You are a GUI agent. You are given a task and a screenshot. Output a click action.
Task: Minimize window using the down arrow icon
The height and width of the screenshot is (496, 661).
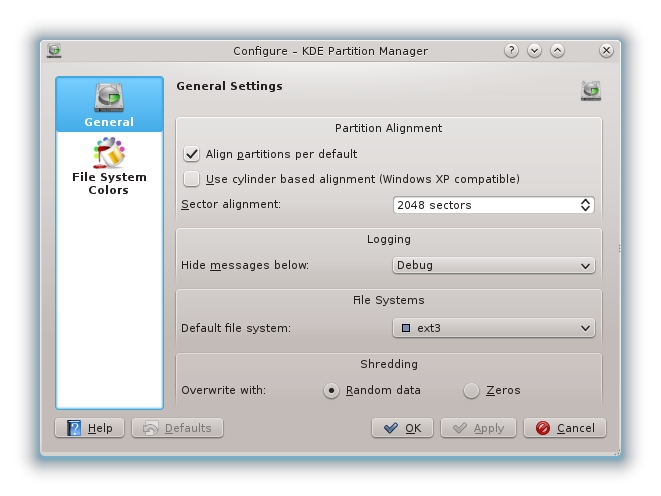[x=534, y=50]
